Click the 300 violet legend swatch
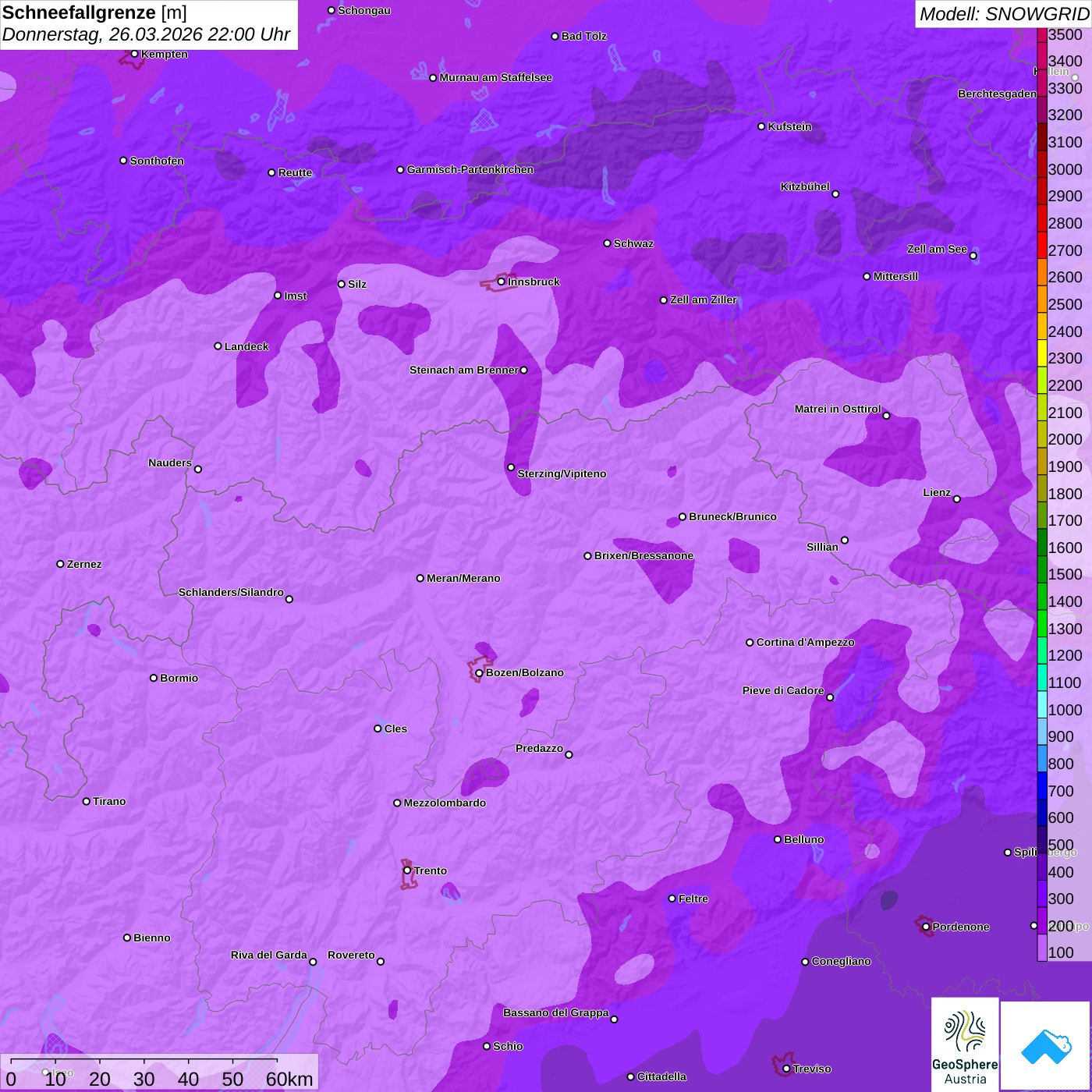 tap(1042, 893)
